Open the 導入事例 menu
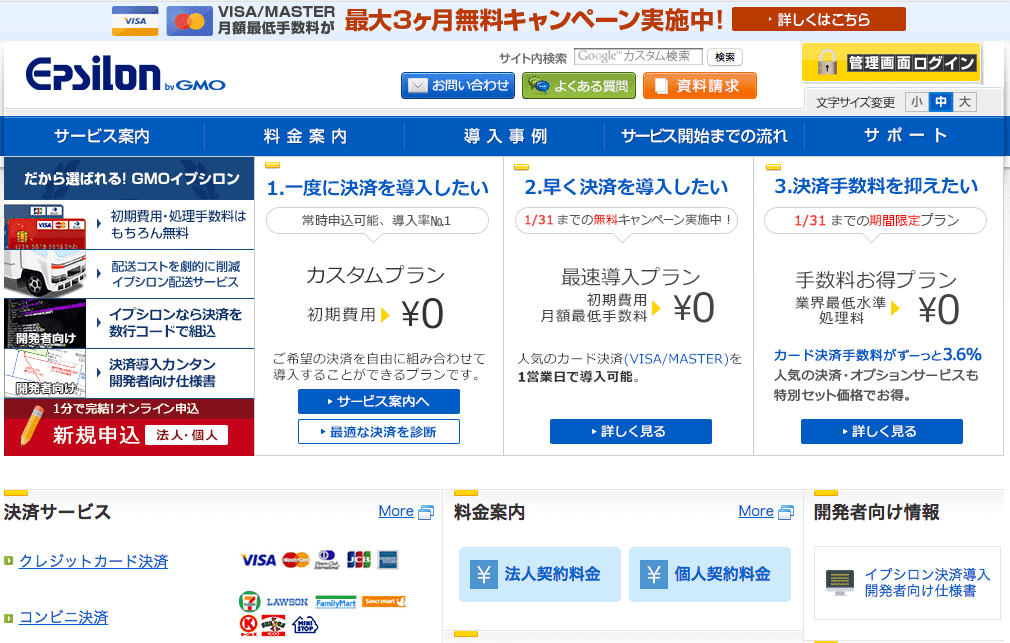This screenshot has height=643, width=1010. tap(505, 136)
